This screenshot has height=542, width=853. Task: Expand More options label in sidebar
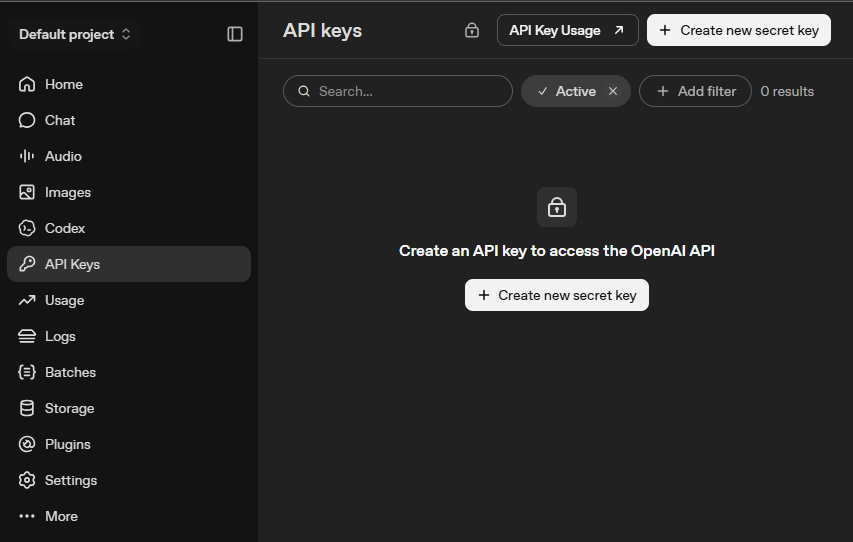pyautogui.click(x=61, y=516)
